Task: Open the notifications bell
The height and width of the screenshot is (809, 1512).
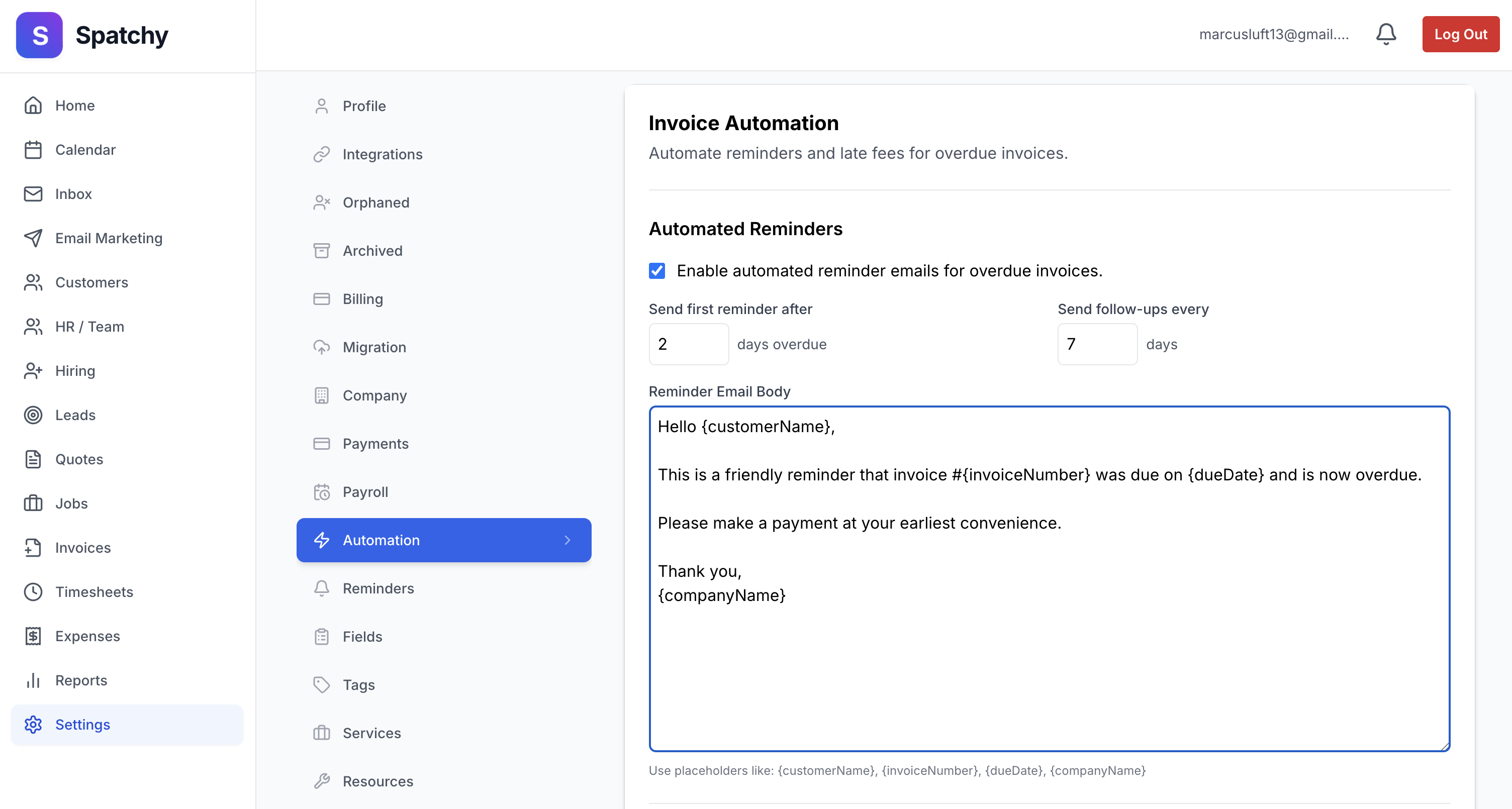Action: [1386, 34]
